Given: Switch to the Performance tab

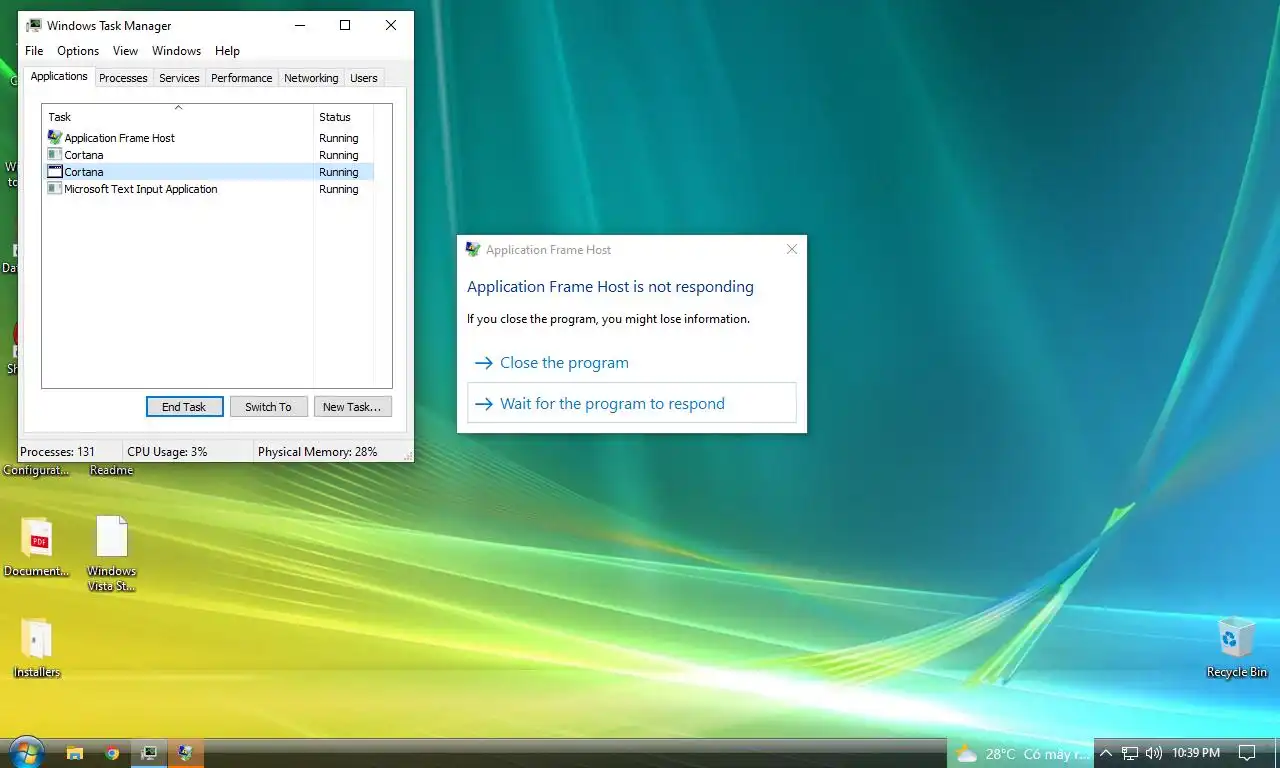Looking at the screenshot, I should (x=241, y=78).
